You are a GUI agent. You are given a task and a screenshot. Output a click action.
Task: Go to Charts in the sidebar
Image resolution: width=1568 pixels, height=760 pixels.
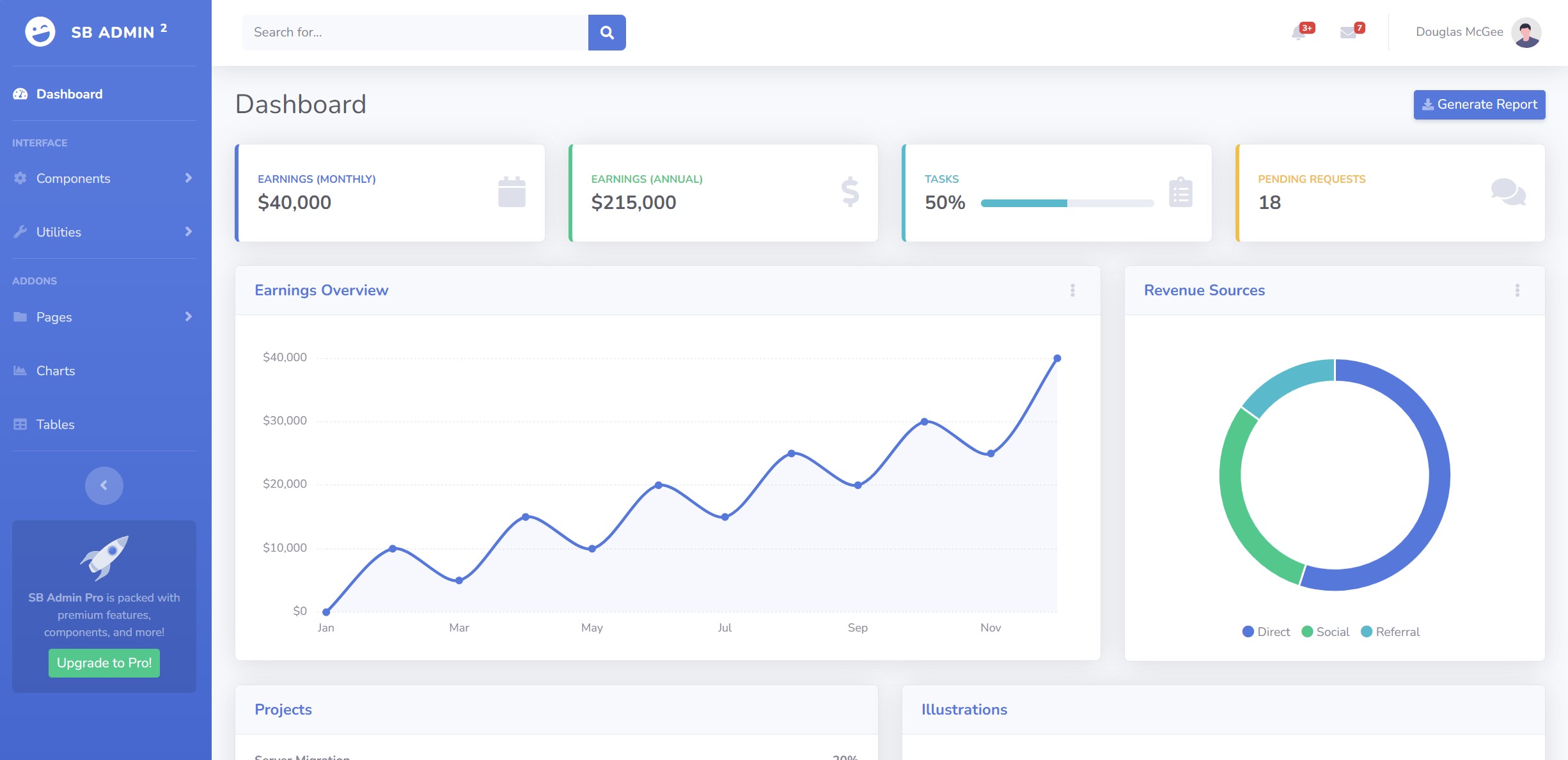[55, 371]
